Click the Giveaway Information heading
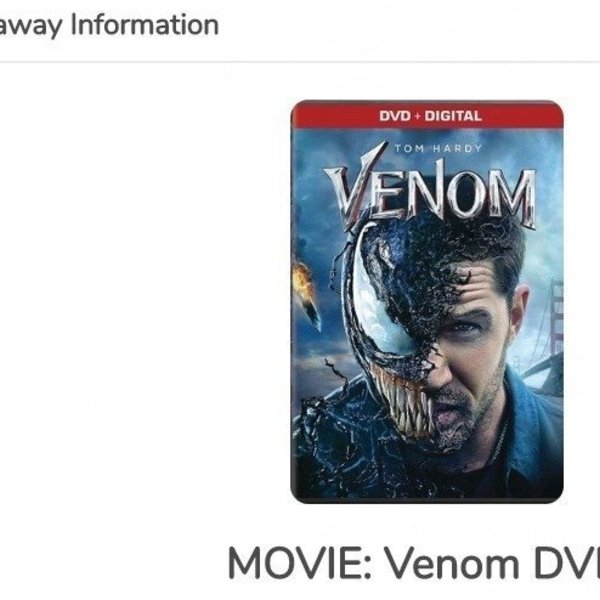The height and width of the screenshot is (600, 600). click(x=109, y=25)
